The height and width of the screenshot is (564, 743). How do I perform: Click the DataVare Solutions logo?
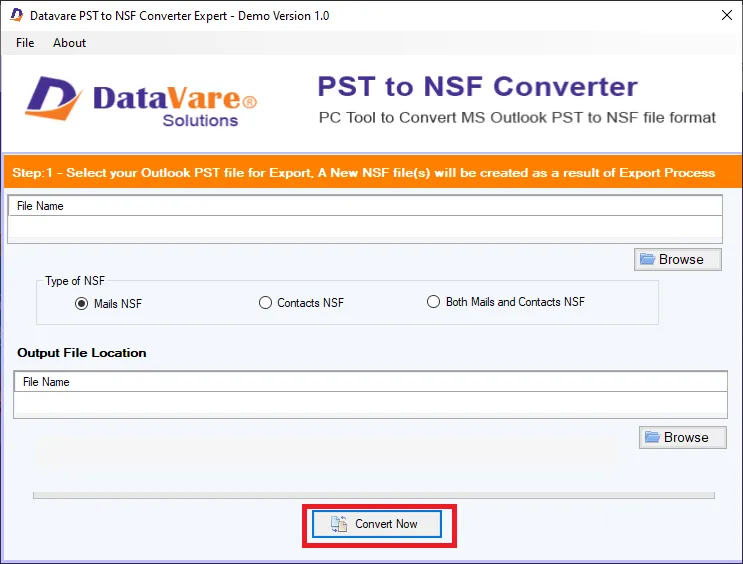coord(141,101)
